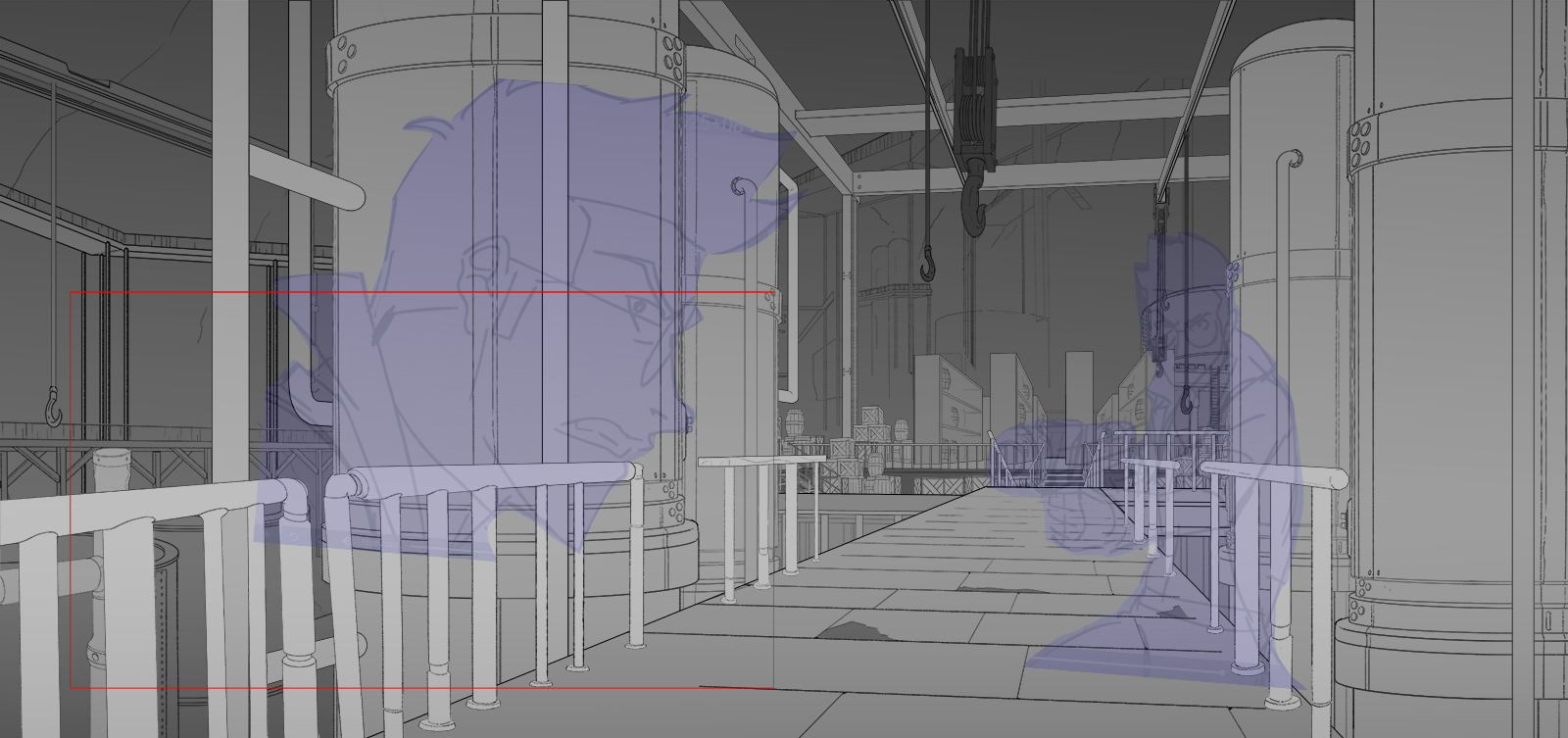Click the medium hook left of pulley hook
The image size is (1568, 738).
(927, 265)
